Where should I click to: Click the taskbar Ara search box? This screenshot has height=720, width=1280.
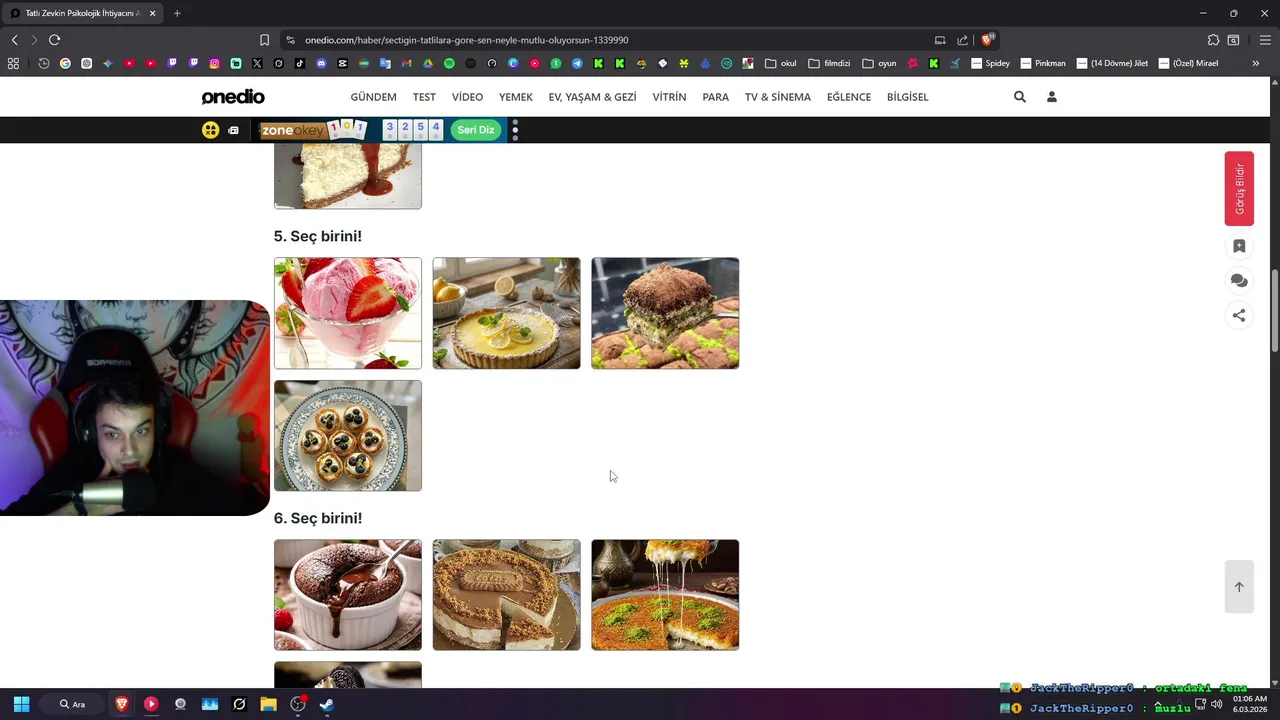click(72, 704)
